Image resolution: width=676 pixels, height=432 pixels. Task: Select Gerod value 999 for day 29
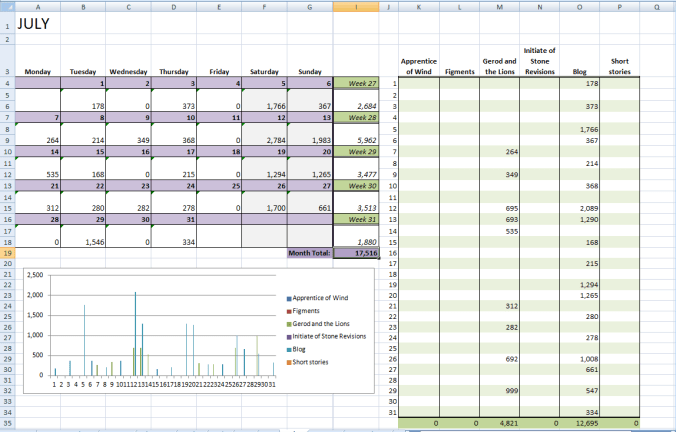[x=499, y=390]
